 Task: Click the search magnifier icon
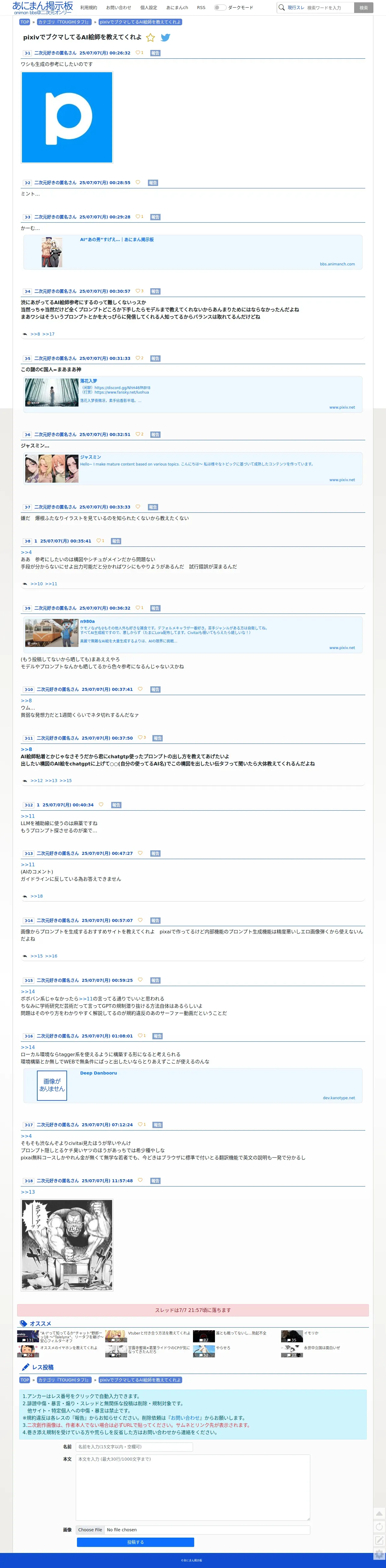[281, 8]
